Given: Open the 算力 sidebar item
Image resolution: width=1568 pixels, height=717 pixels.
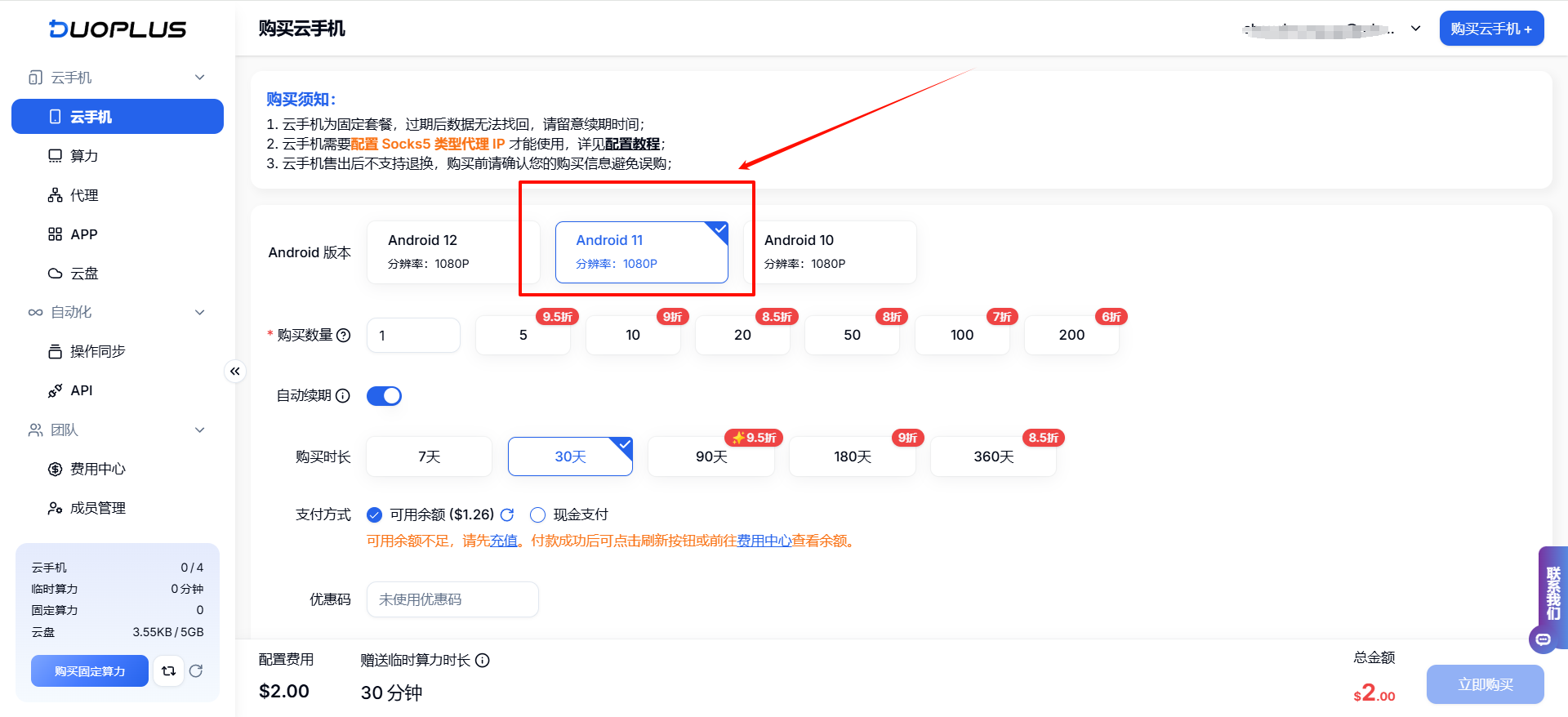Looking at the screenshot, I should tap(118, 156).
